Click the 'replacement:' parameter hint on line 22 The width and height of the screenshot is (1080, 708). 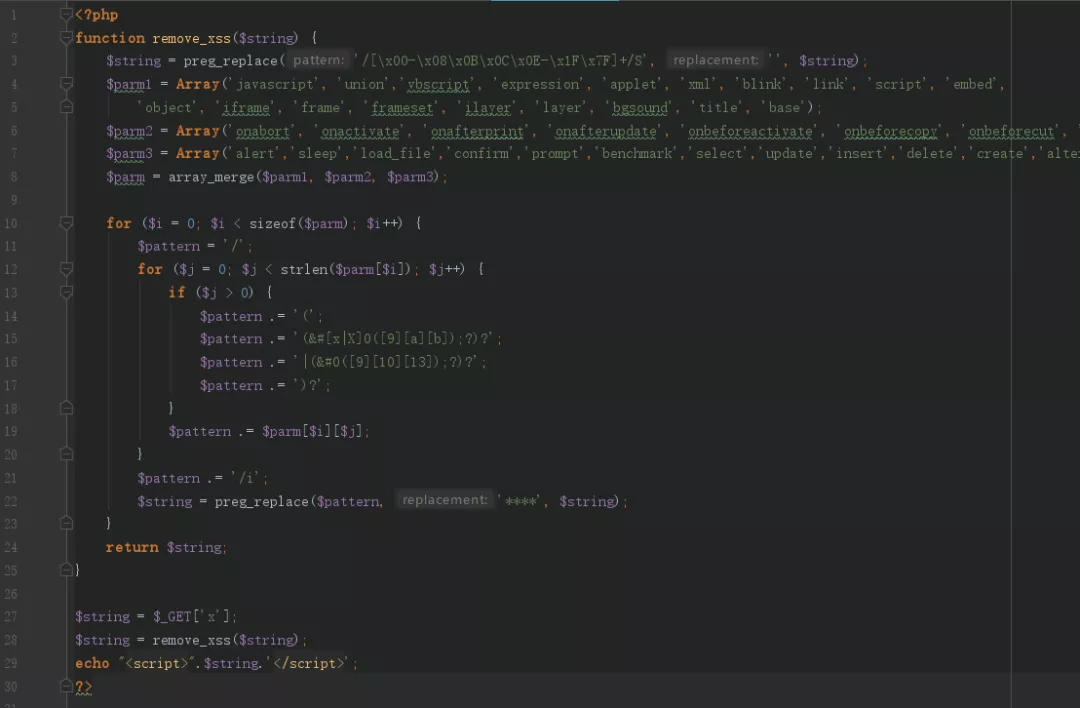(x=444, y=500)
